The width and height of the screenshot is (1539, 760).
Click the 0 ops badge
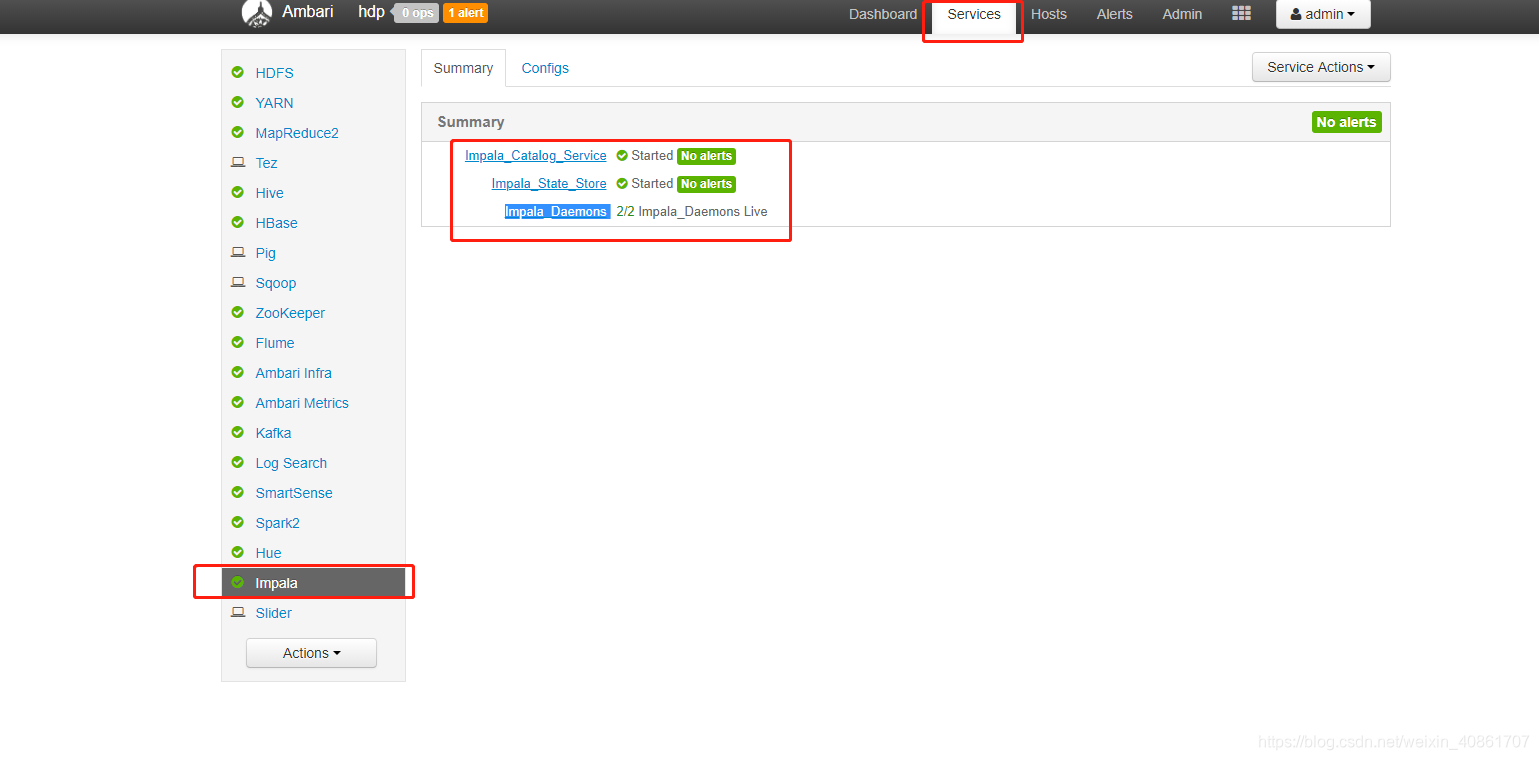417,13
